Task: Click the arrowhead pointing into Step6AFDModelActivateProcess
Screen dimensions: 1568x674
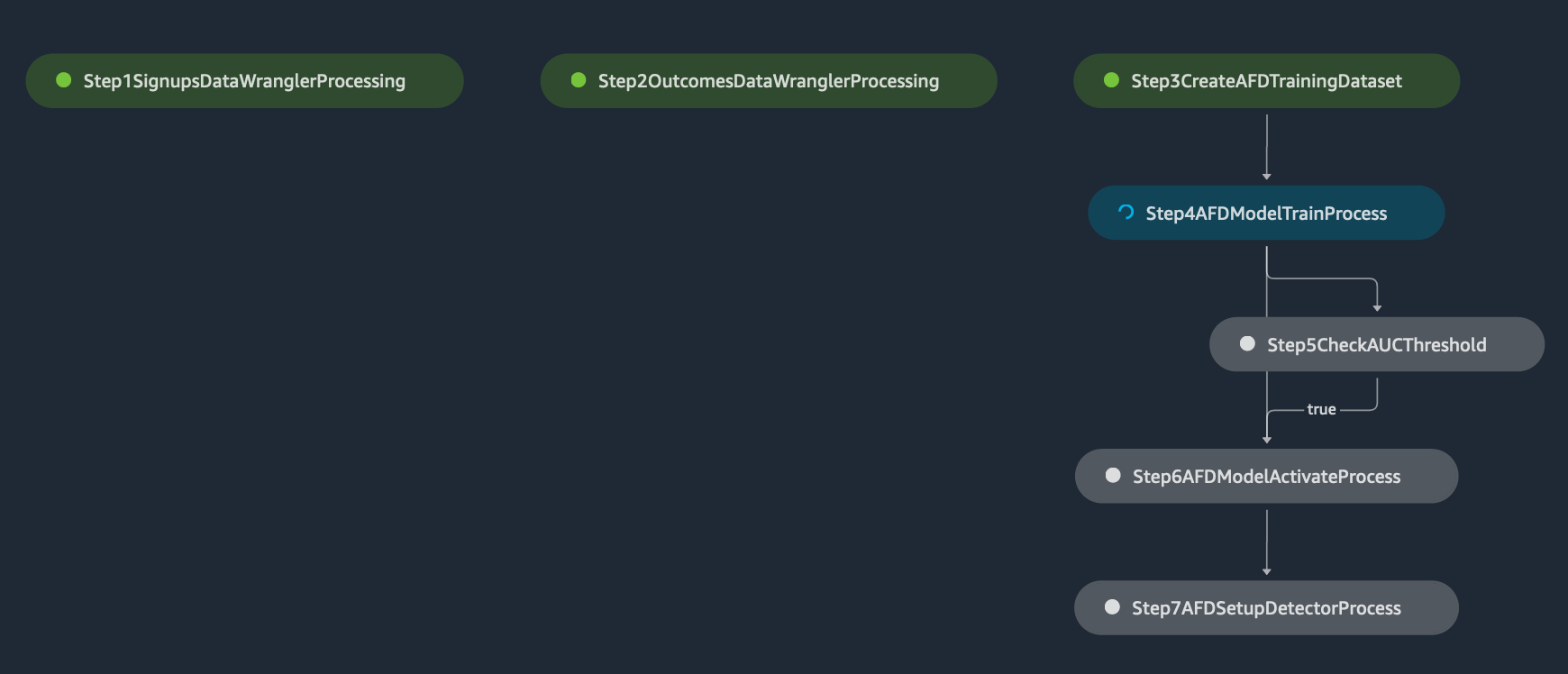Action: click(1267, 440)
